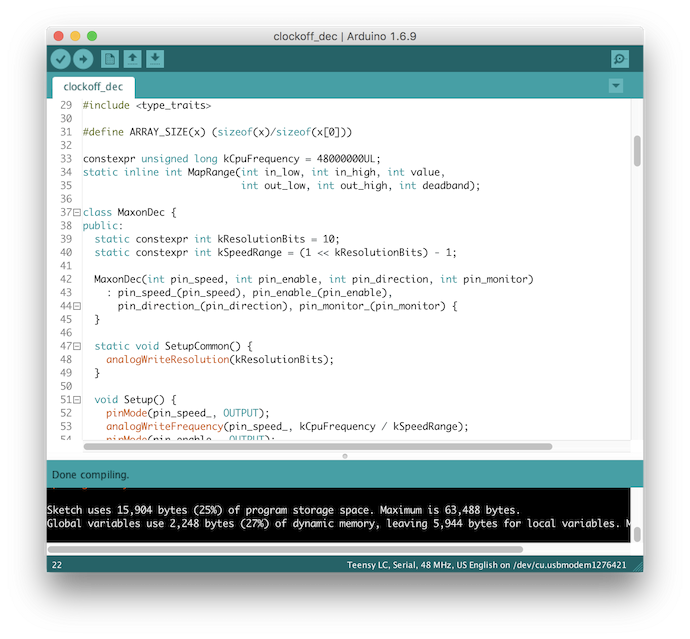Image resolution: width=690 pixels, height=639 pixels.
Task: Click the 'Done compiling.' status message
Action: [x=90, y=475]
